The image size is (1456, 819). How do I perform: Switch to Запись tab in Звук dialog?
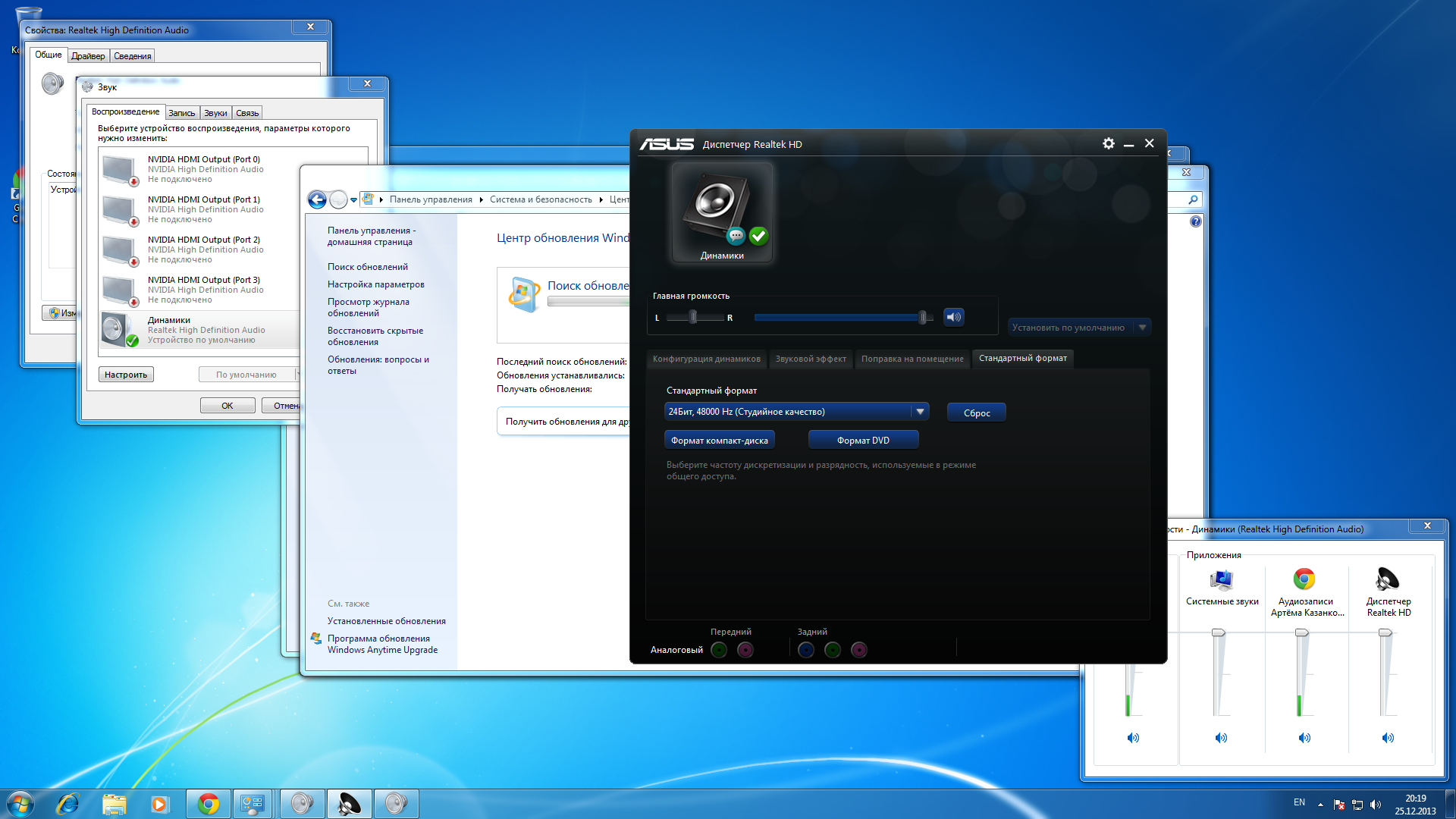181,113
